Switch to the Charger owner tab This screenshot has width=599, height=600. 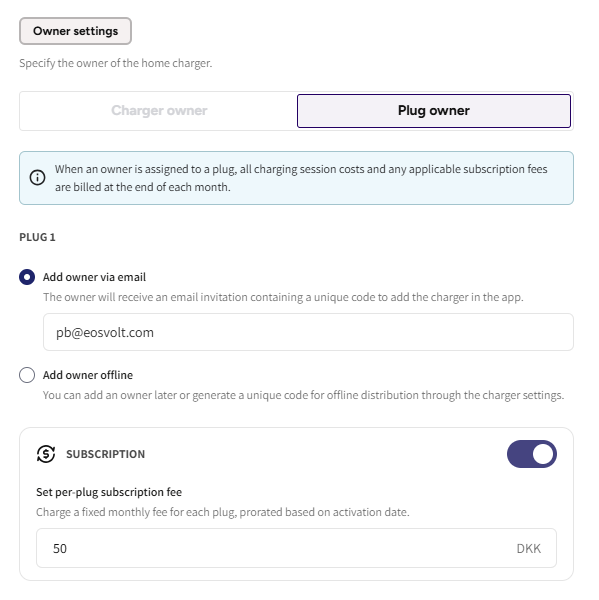[159, 111]
